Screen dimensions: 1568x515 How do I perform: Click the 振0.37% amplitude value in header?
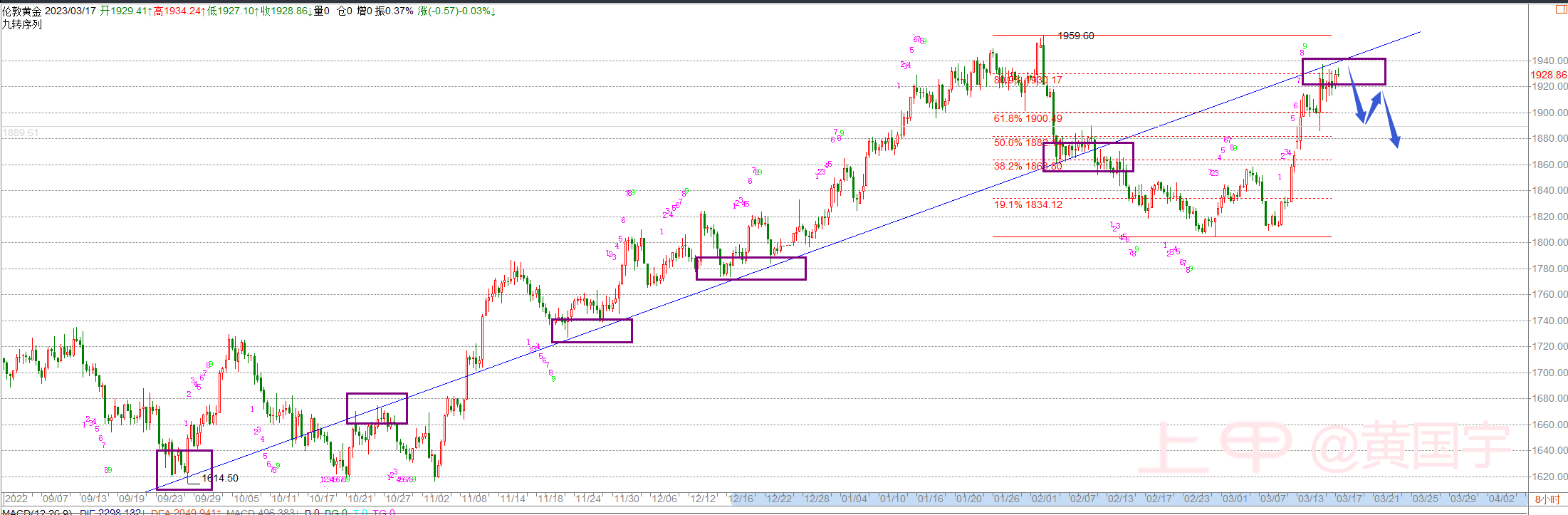point(394,11)
